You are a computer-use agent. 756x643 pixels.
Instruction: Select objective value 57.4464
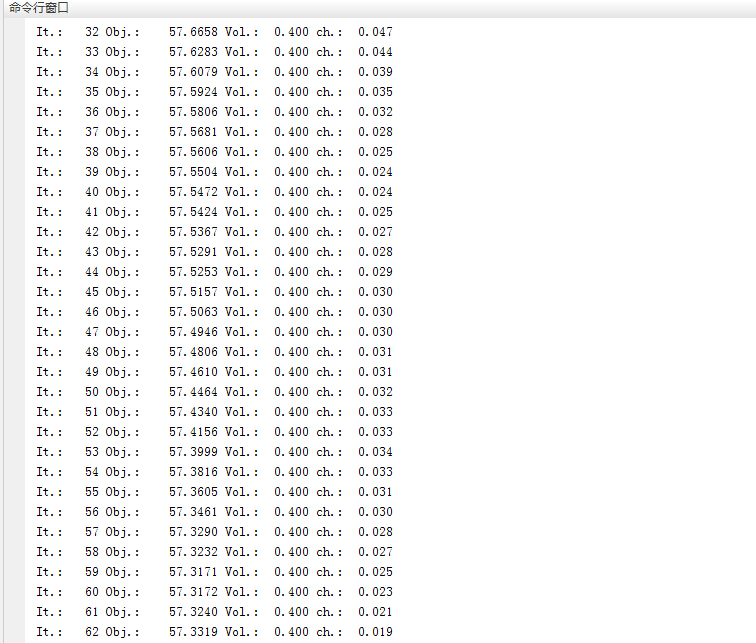193,392
